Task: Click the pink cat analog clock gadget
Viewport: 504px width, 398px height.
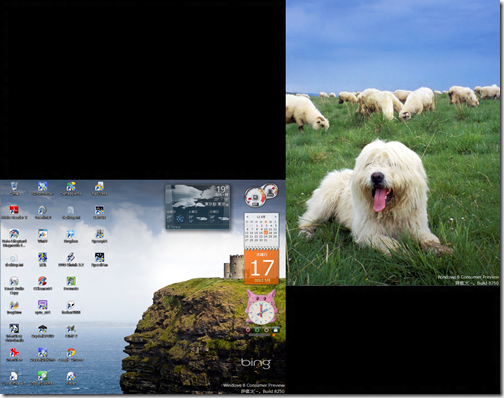Action: [261, 307]
